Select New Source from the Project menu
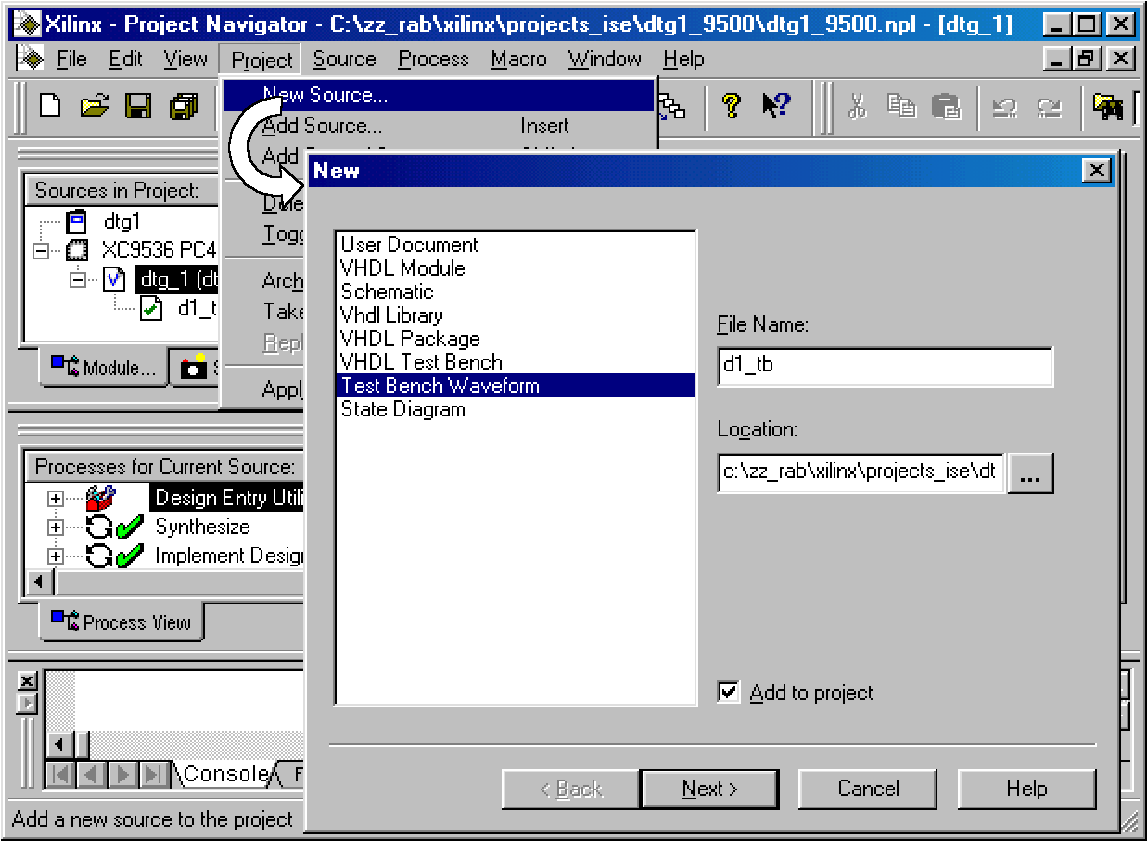The image size is (1148, 843). [439, 95]
